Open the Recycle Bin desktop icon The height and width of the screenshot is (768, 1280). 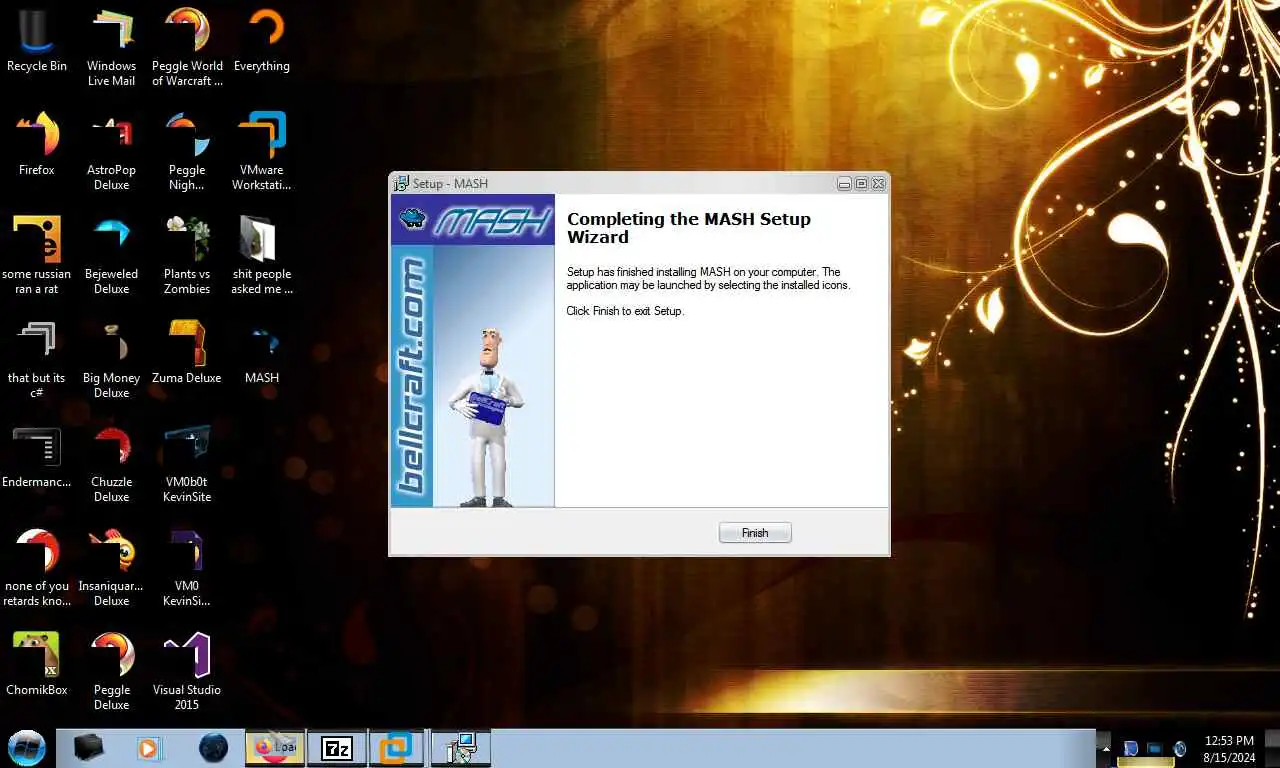(x=37, y=42)
